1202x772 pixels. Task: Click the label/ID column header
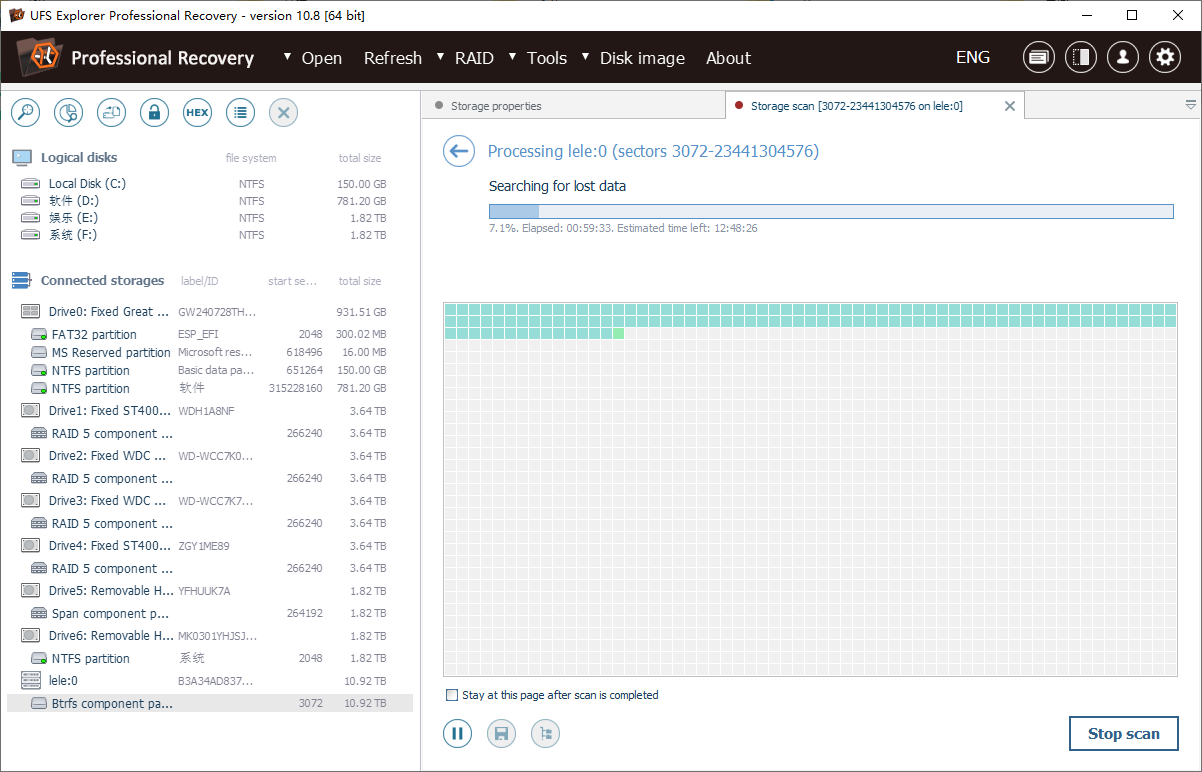(x=199, y=282)
